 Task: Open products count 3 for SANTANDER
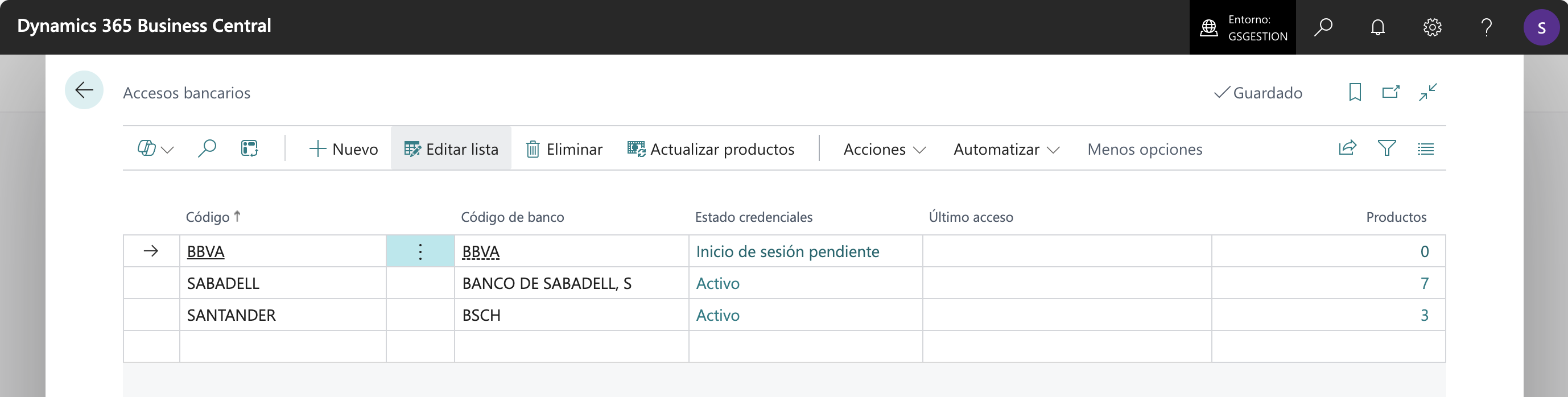(x=1425, y=315)
